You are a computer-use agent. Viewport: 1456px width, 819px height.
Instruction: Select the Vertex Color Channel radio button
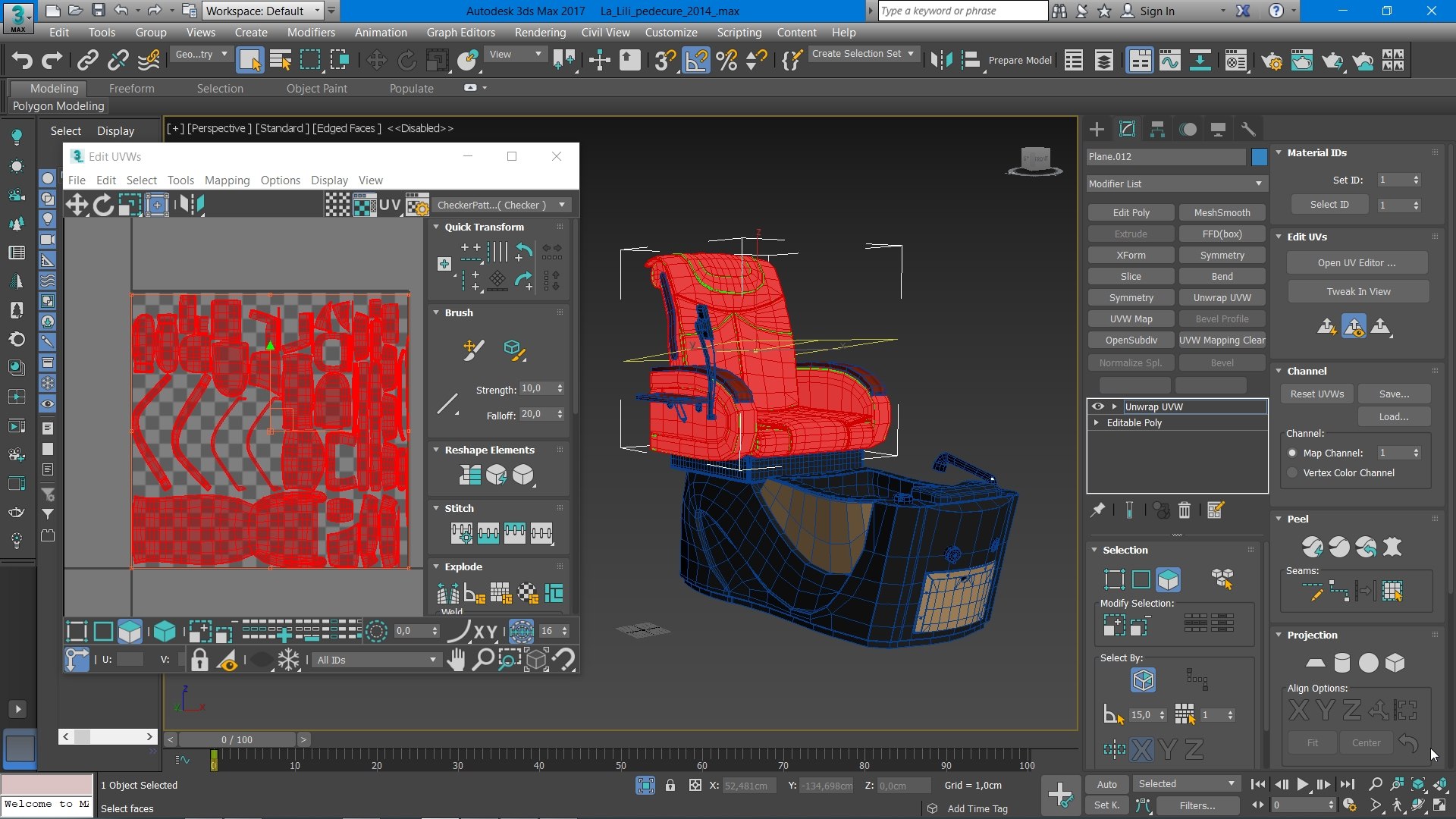coord(1292,472)
